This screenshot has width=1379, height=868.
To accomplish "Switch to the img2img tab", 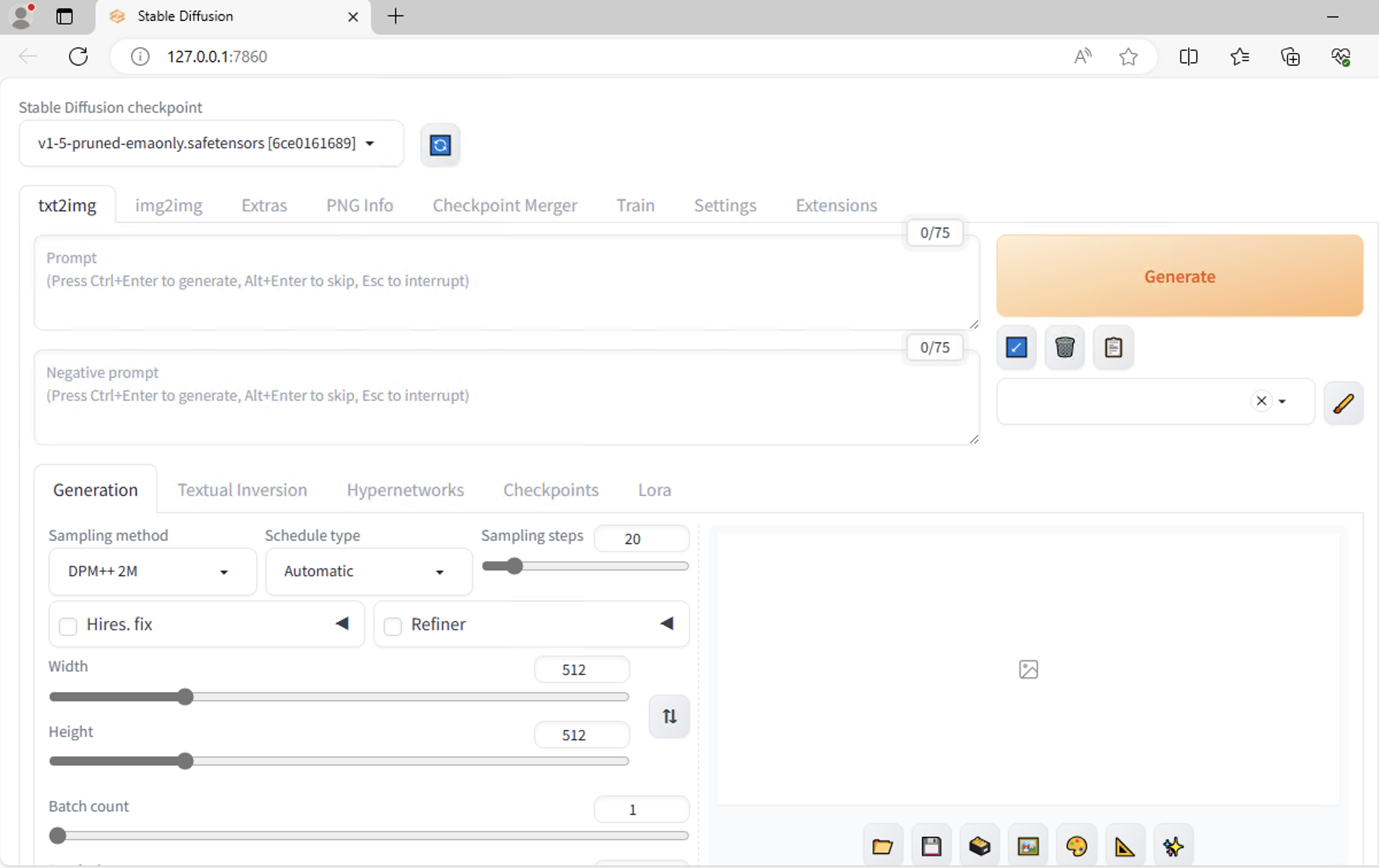I will 168,205.
